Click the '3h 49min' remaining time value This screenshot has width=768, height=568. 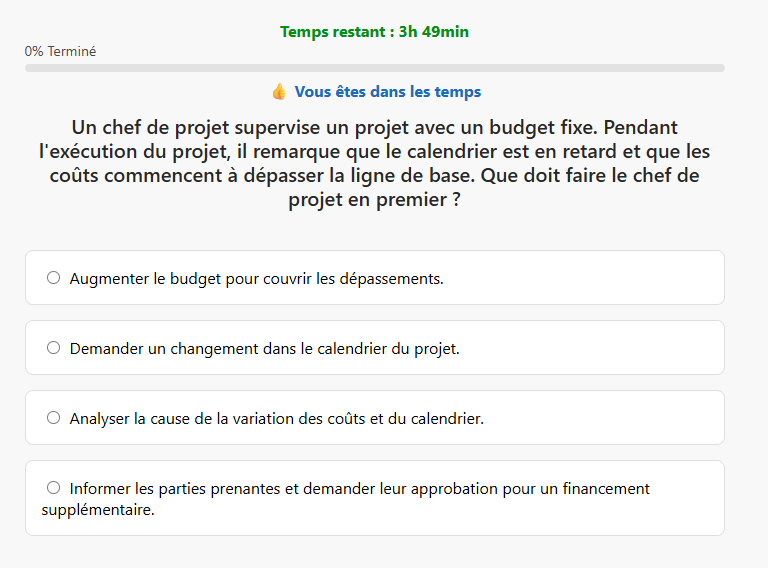click(x=434, y=32)
